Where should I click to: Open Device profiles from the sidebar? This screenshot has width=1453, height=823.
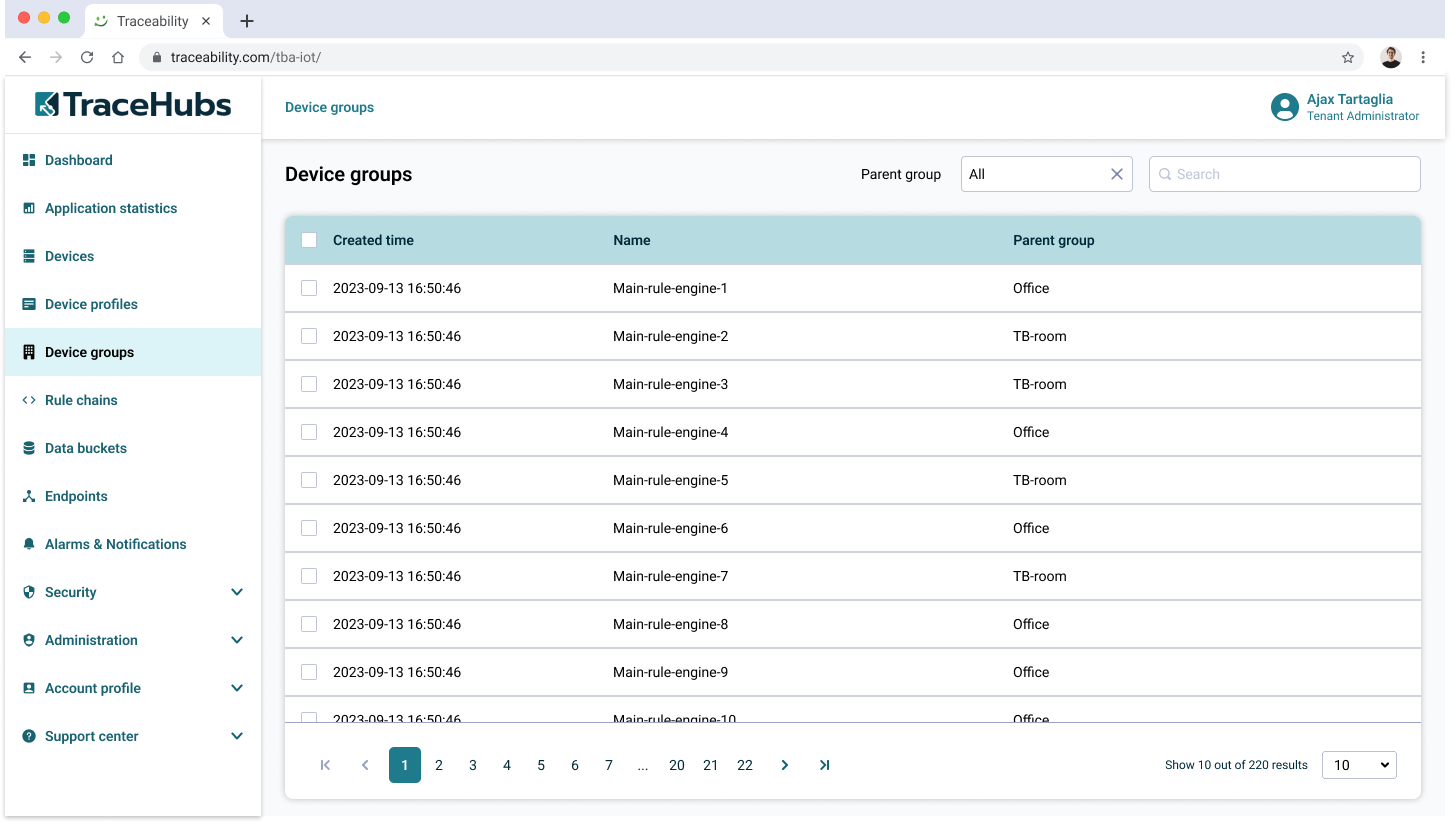click(91, 304)
